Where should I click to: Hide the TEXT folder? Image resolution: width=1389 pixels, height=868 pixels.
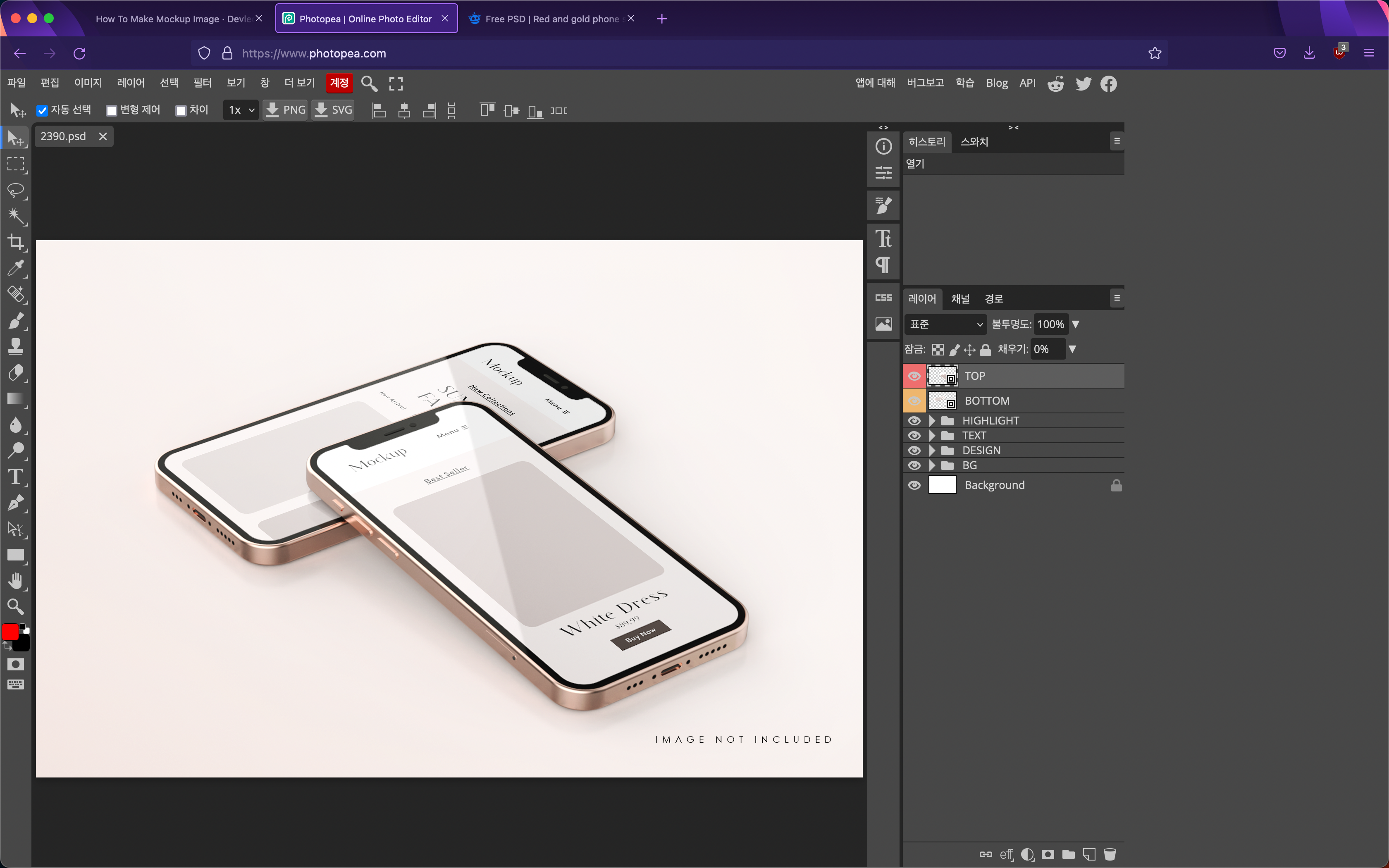914,436
